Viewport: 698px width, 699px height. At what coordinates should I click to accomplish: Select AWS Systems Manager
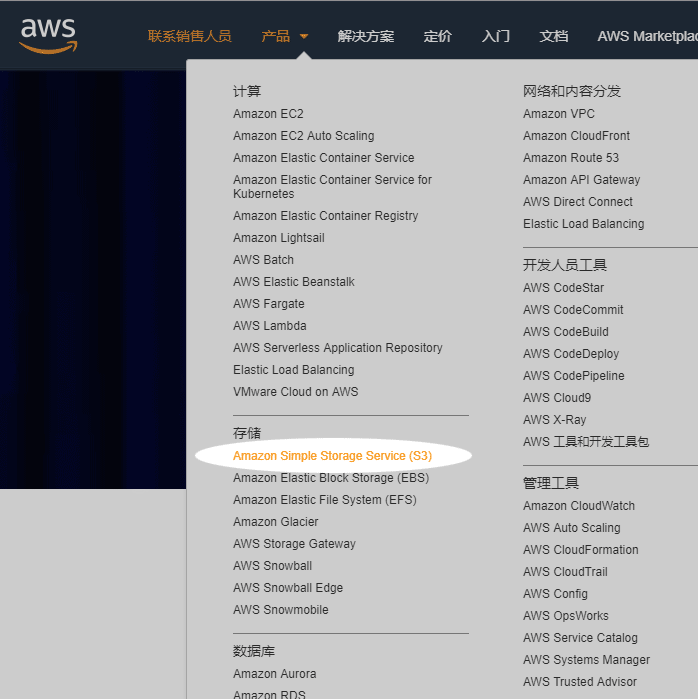(586, 659)
